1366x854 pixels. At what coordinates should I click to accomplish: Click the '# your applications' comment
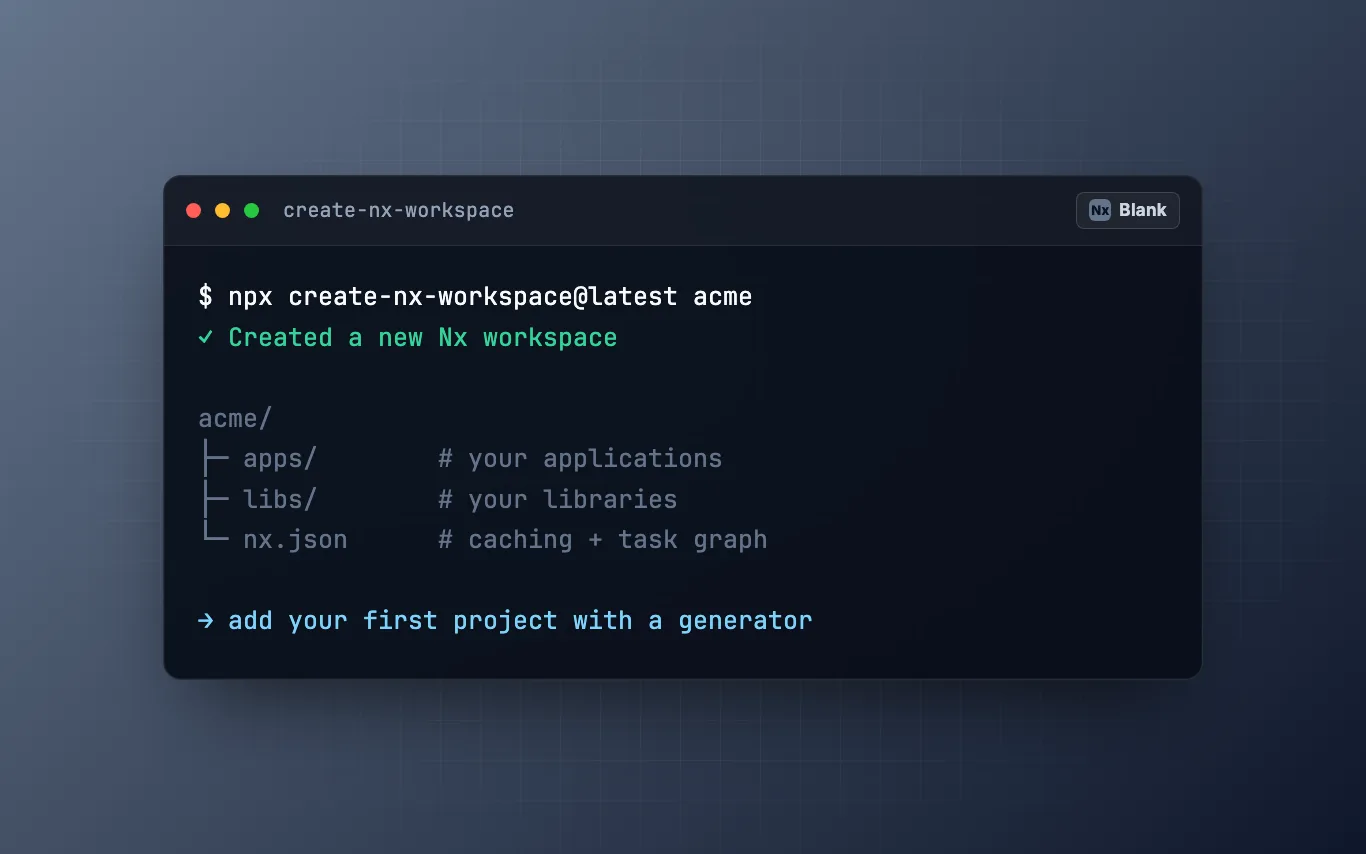pyautogui.click(x=580, y=459)
